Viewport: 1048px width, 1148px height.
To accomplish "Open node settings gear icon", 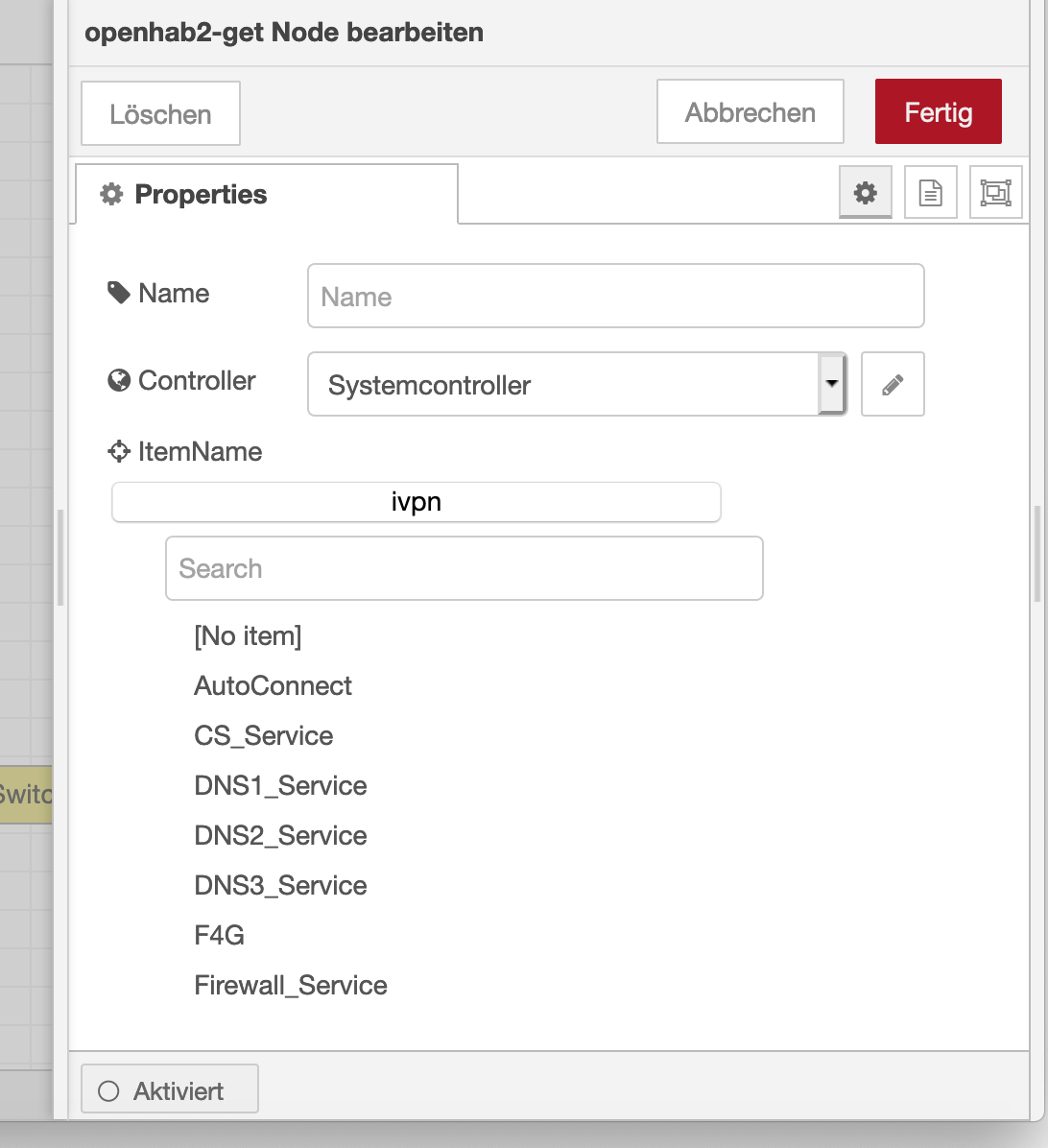I will tap(865, 193).
